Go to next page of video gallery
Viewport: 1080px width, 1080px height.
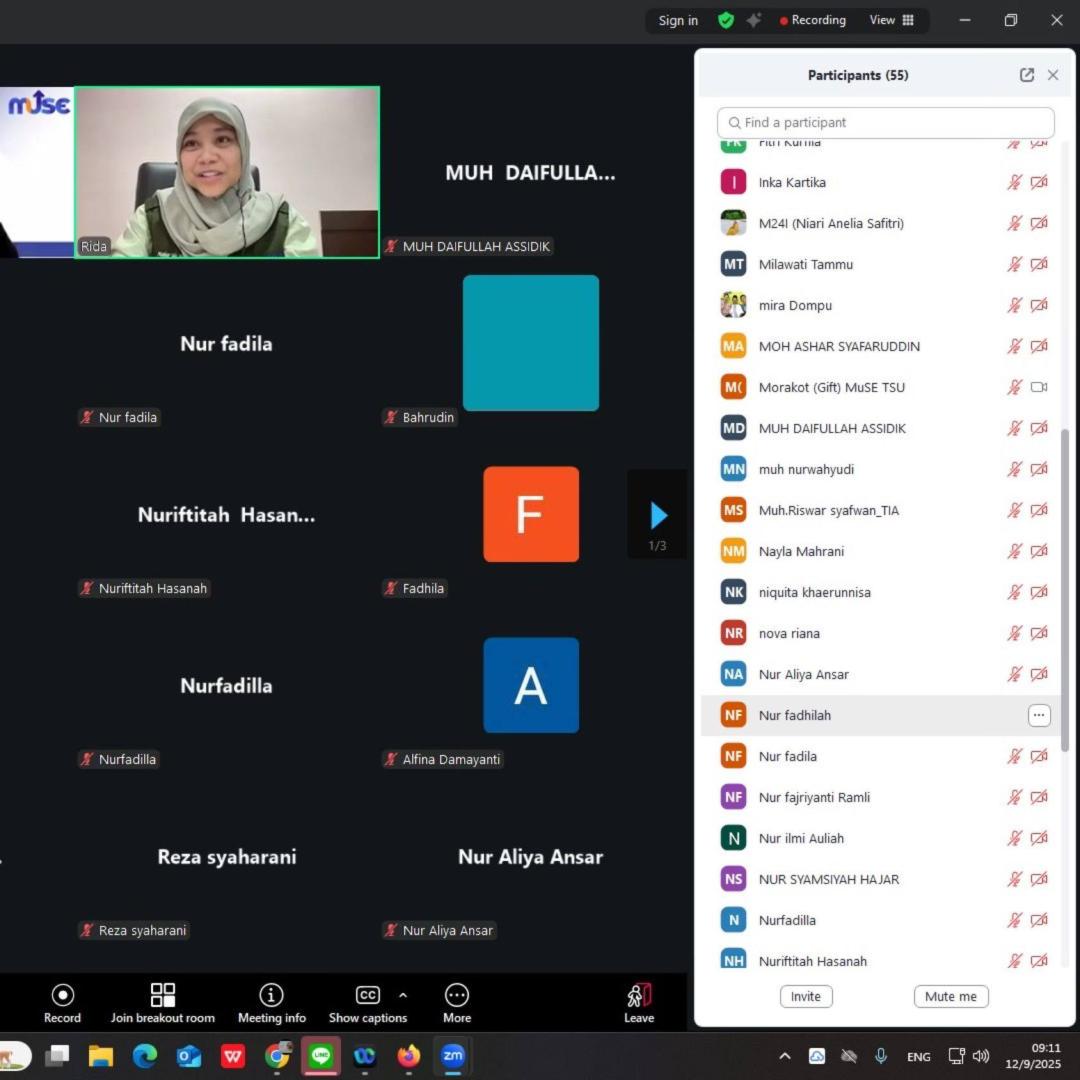coord(658,516)
